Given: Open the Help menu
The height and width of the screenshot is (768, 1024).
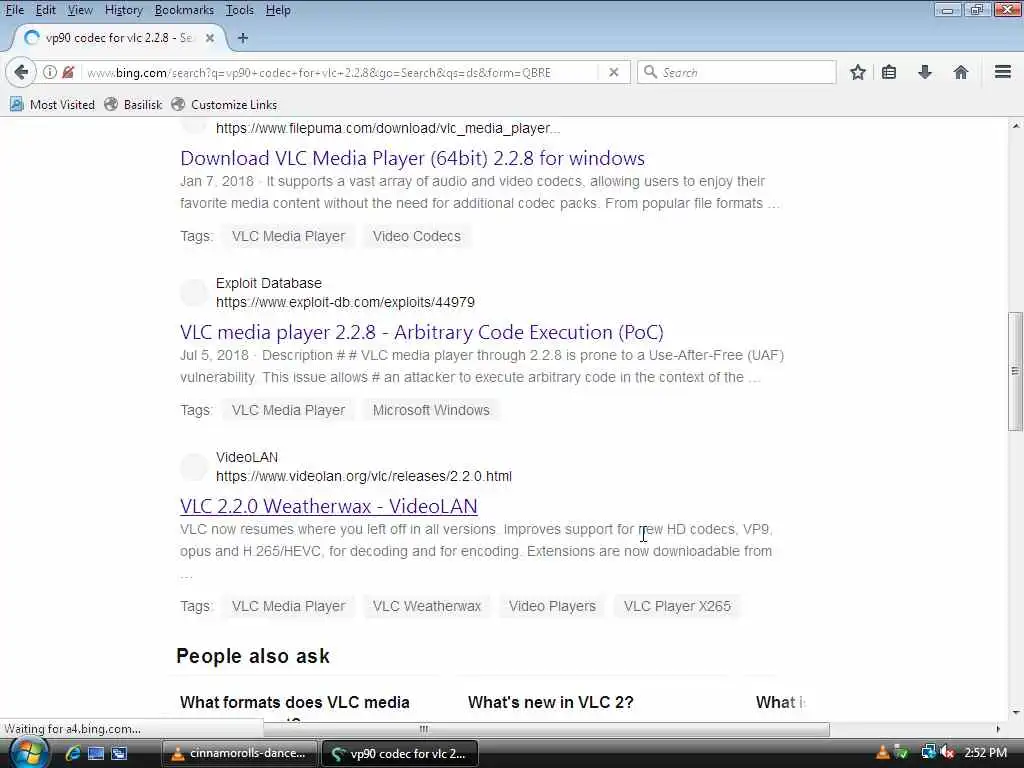Looking at the screenshot, I should (x=278, y=10).
